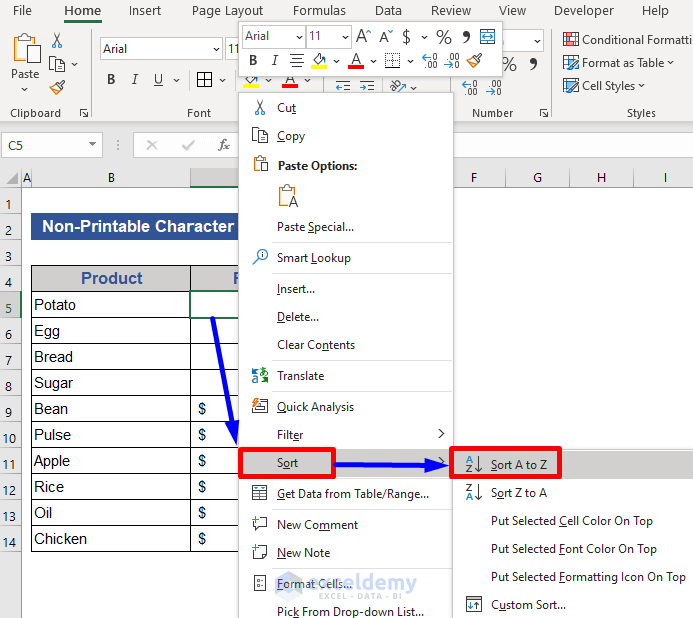This screenshot has height=618, width=693.
Task: Open the Number group dialog launcher
Action: (544, 114)
